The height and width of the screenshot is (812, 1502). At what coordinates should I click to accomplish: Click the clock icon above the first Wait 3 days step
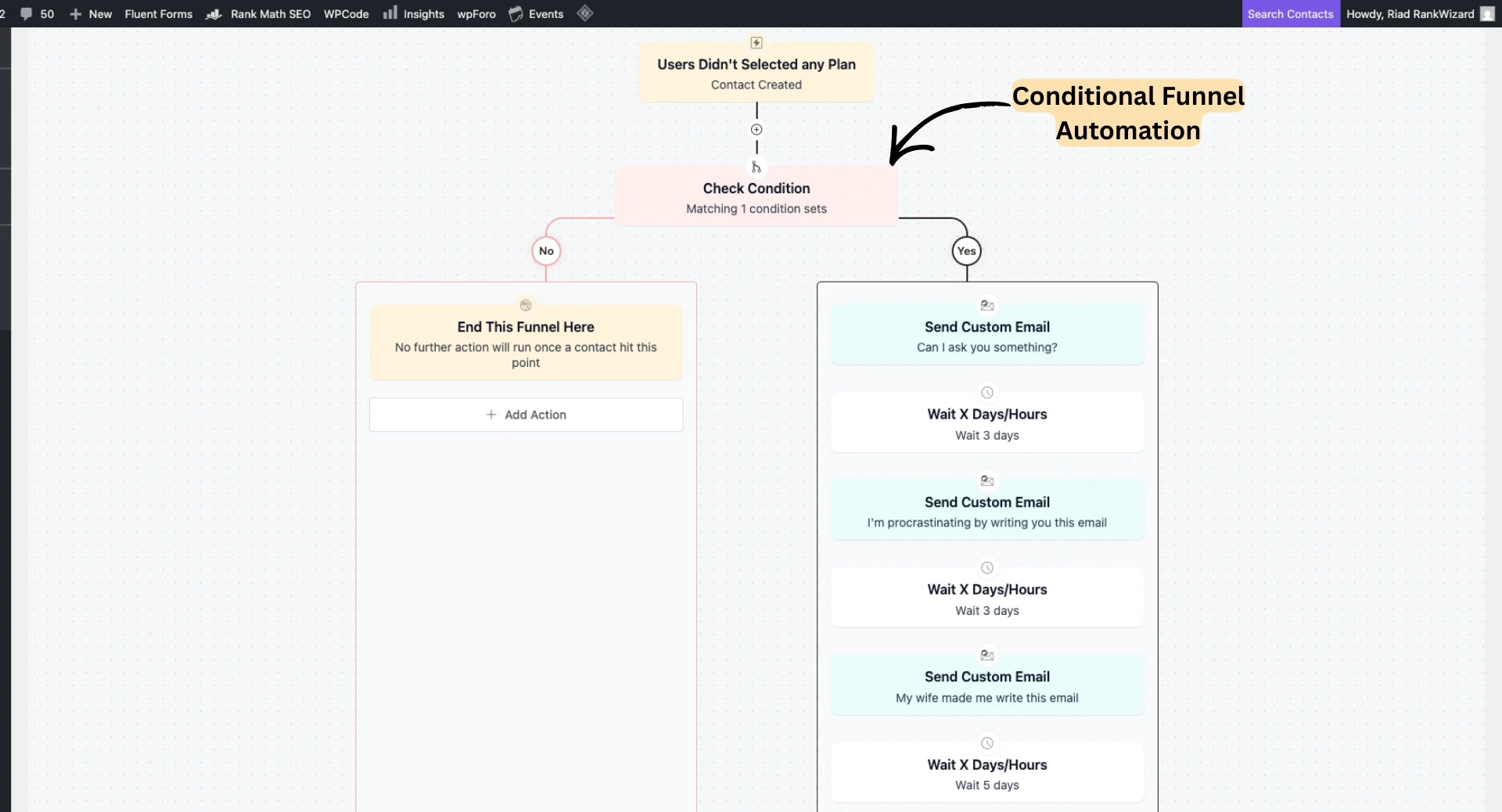[x=986, y=393]
